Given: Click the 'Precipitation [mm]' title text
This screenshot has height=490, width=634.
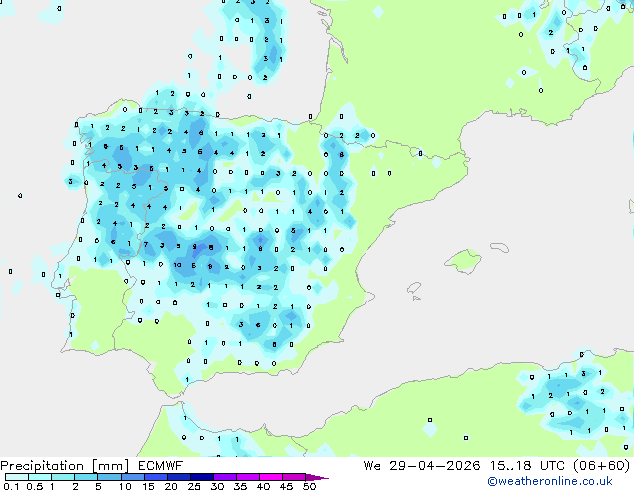Looking at the screenshot, I should (x=65, y=466).
